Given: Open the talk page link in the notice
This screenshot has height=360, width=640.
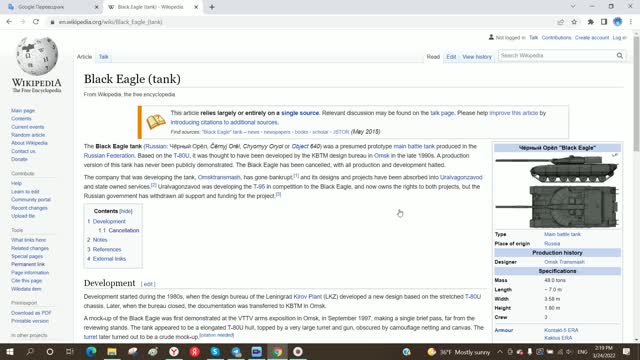Looking at the screenshot, I should click(x=442, y=113).
